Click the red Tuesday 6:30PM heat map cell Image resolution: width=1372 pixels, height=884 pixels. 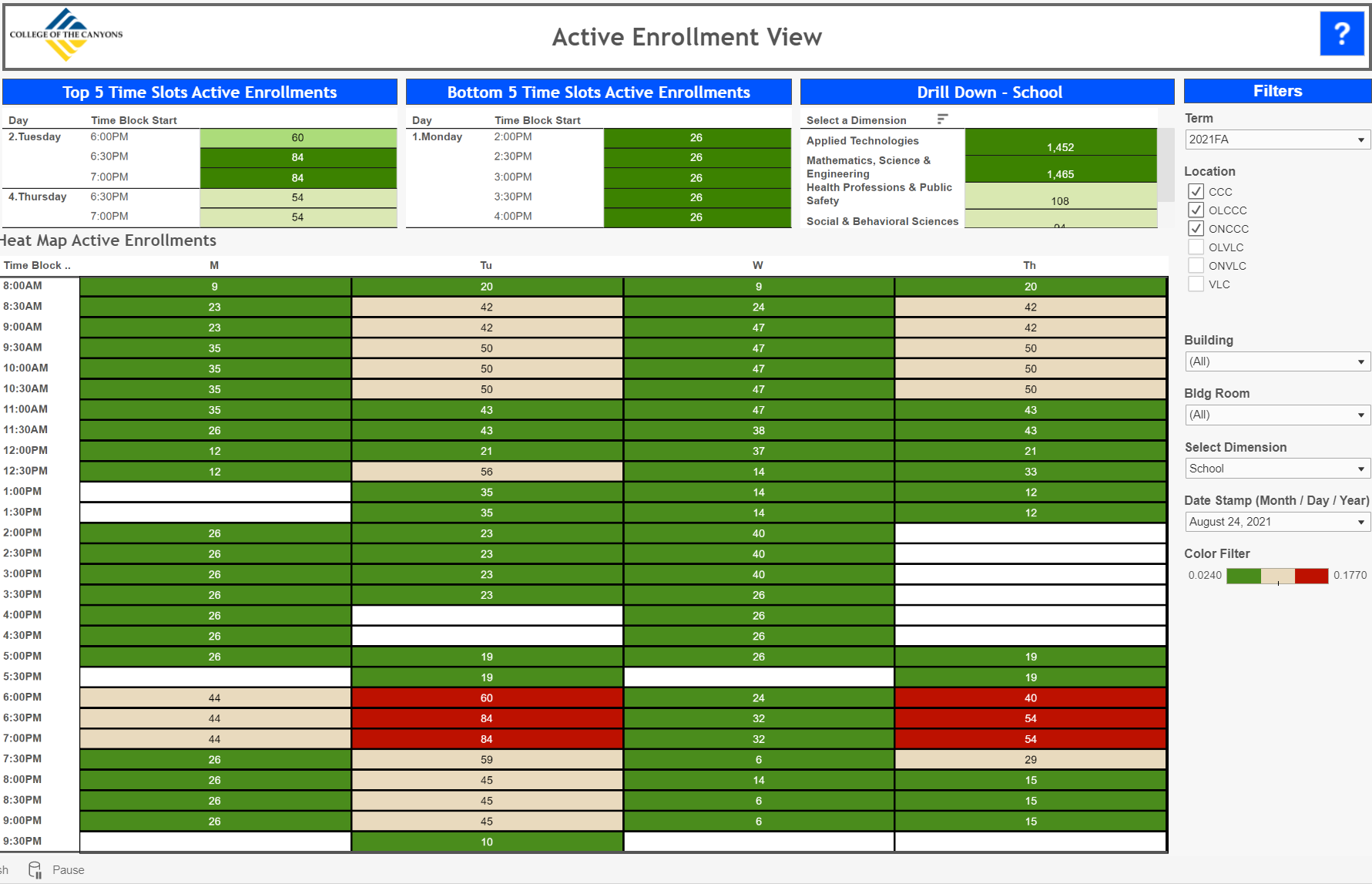pos(486,718)
